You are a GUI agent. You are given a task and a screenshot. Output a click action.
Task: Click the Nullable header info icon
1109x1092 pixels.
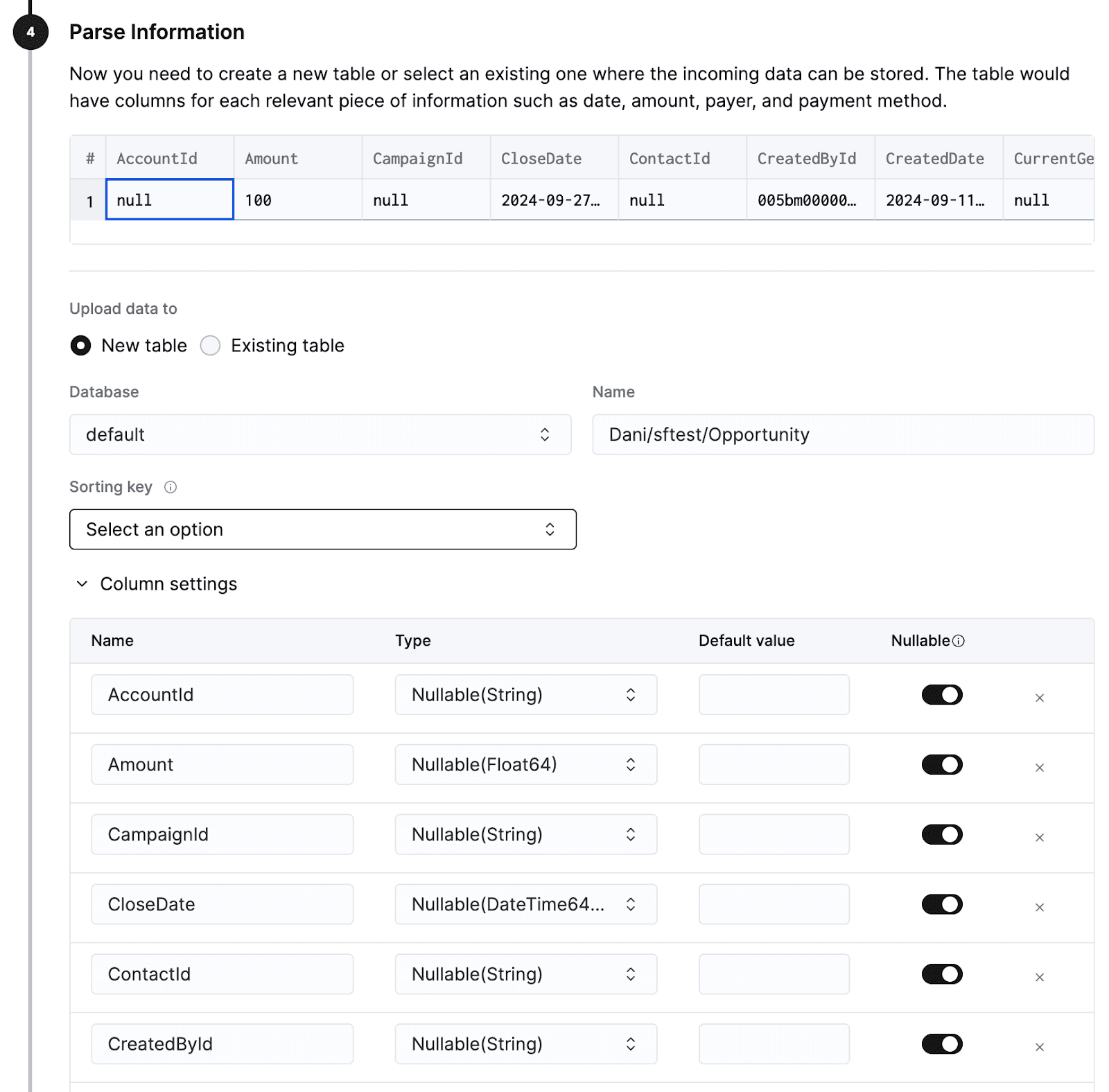959,641
